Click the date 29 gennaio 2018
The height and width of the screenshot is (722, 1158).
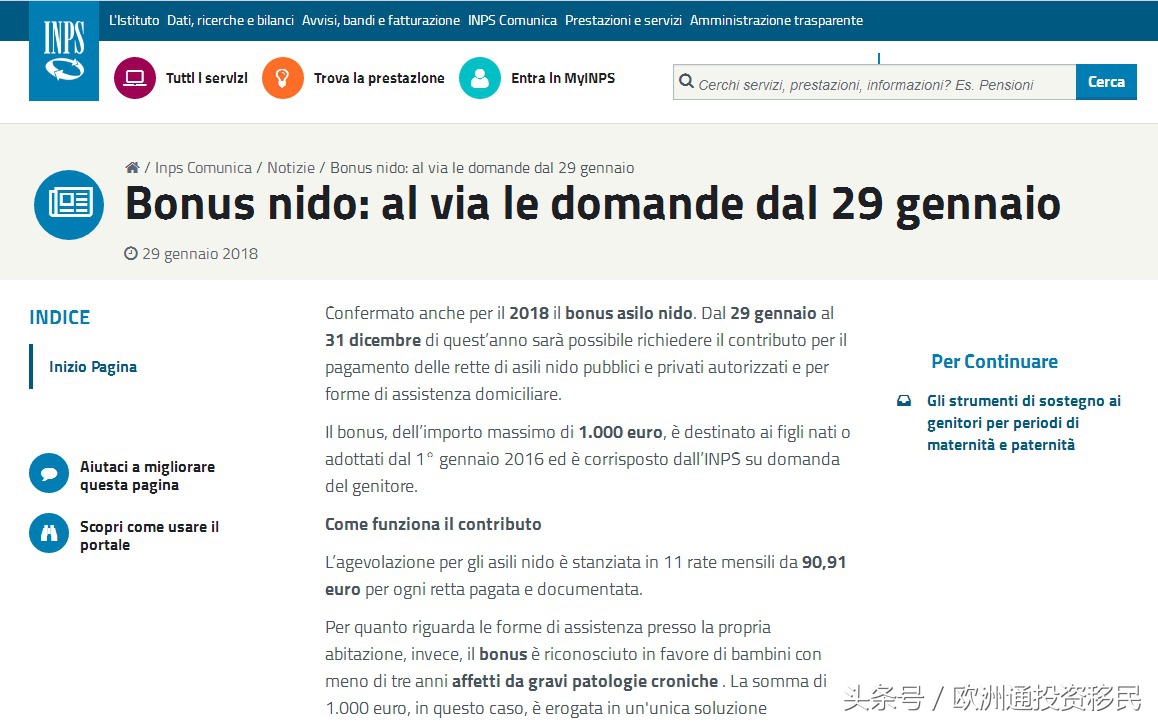(x=200, y=254)
